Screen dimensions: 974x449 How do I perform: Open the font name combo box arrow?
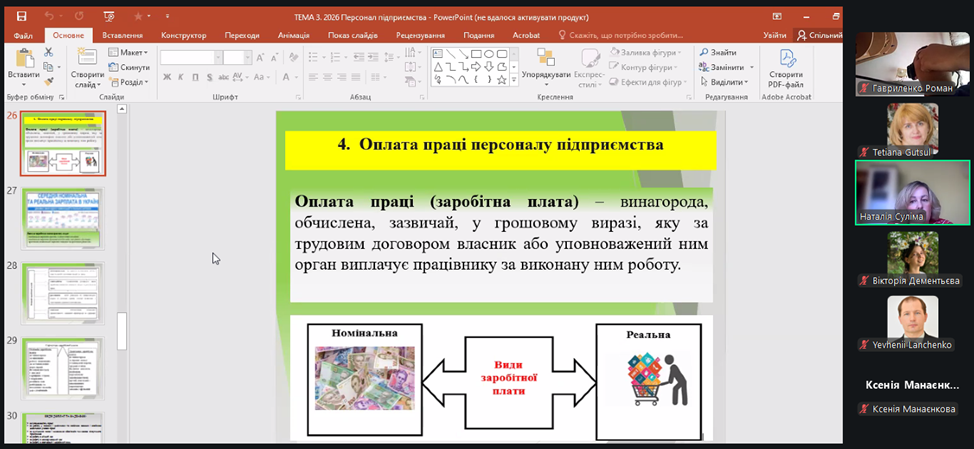coord(218,58)
